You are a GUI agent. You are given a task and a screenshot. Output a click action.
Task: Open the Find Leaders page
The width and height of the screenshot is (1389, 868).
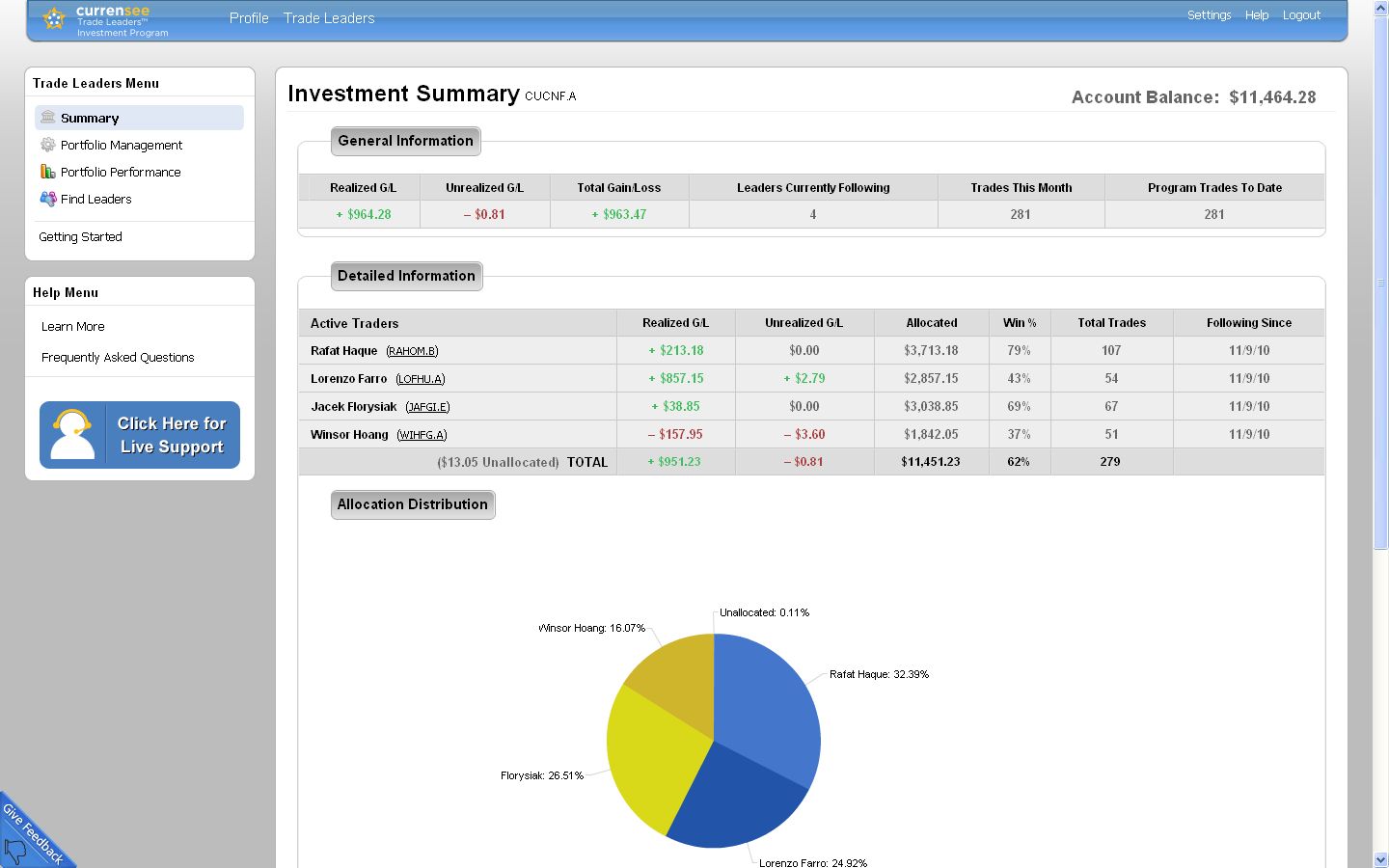pyautogui.click(x=96, y=199)
